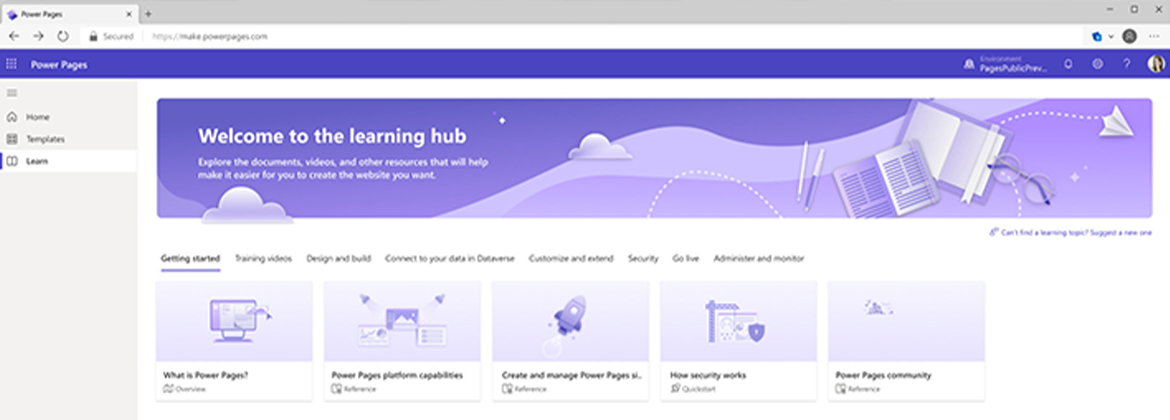Open browser extension icon in toolbar

pyautogui.click(x=1098, y=36)
